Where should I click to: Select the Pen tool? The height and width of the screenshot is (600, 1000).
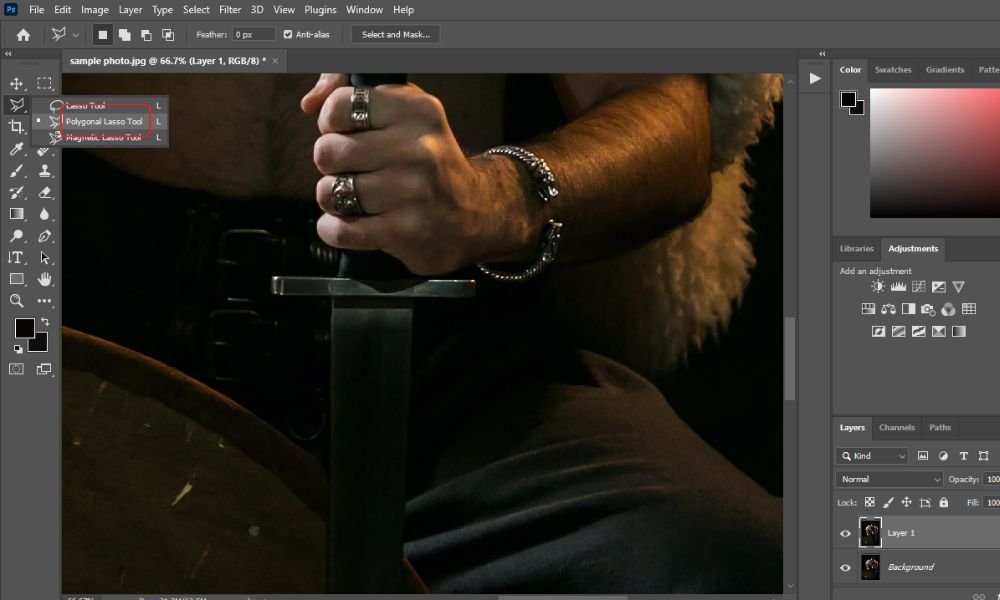tap(44, 236)
